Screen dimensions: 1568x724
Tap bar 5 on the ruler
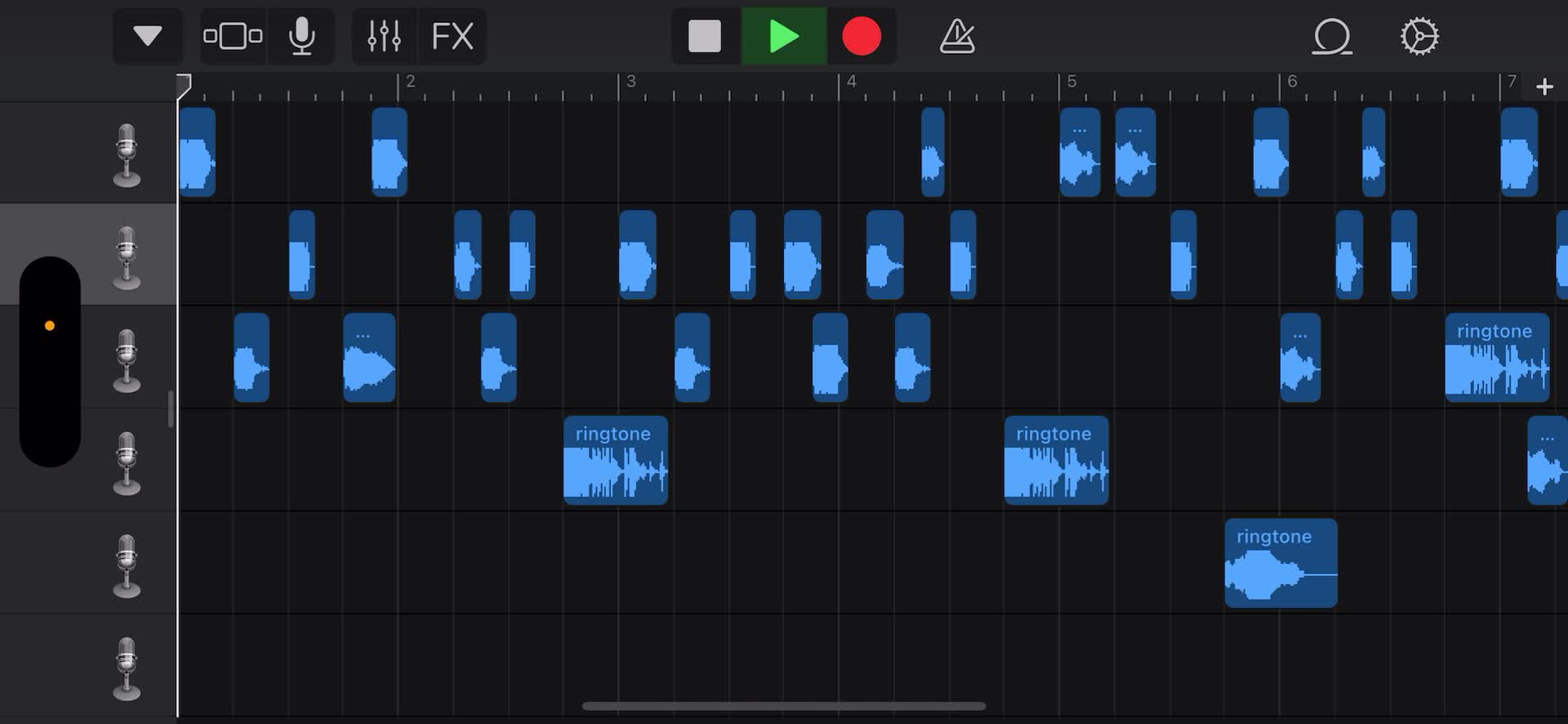coord(1071,82)
